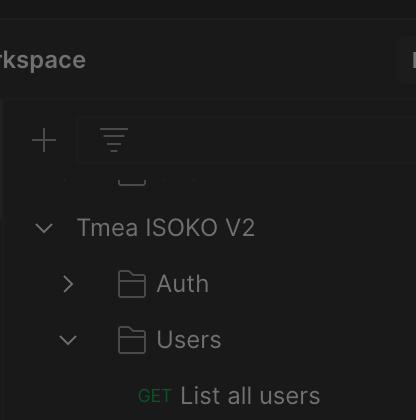Select the Tmea ISOKO V2 collection name

(166, 228)
